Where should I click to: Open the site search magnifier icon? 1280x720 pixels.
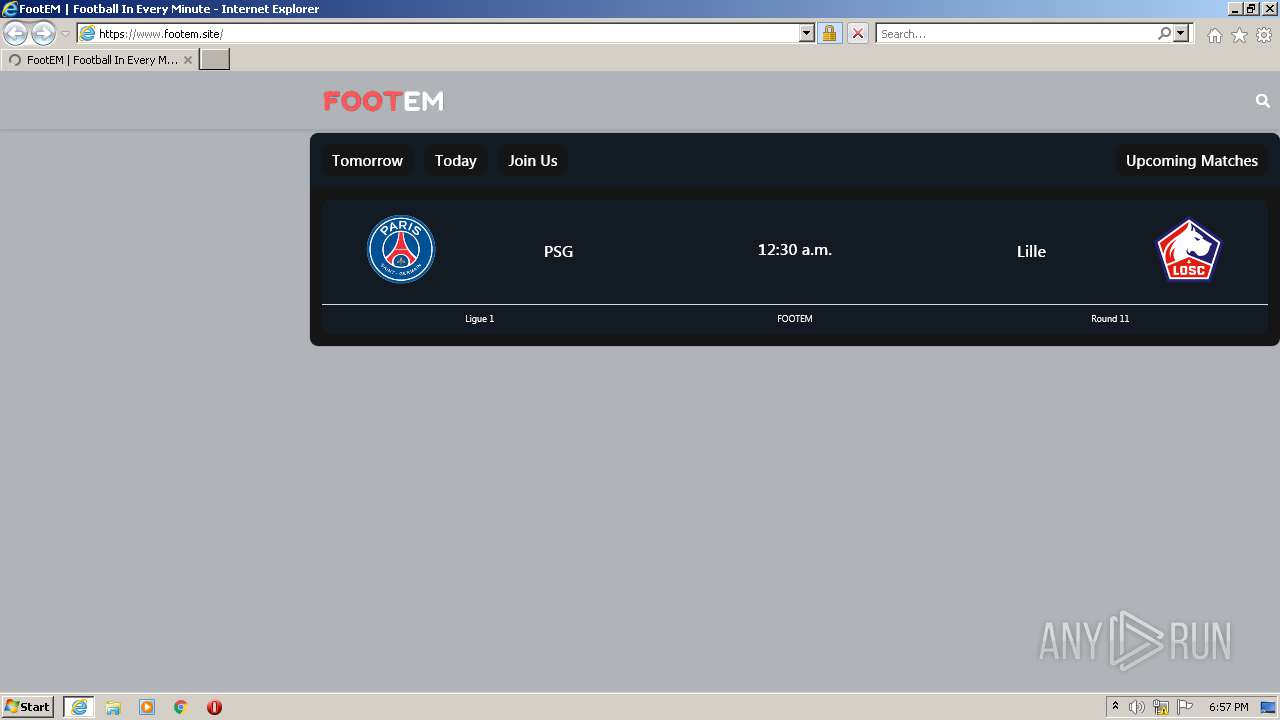(x=1262, y=101)
